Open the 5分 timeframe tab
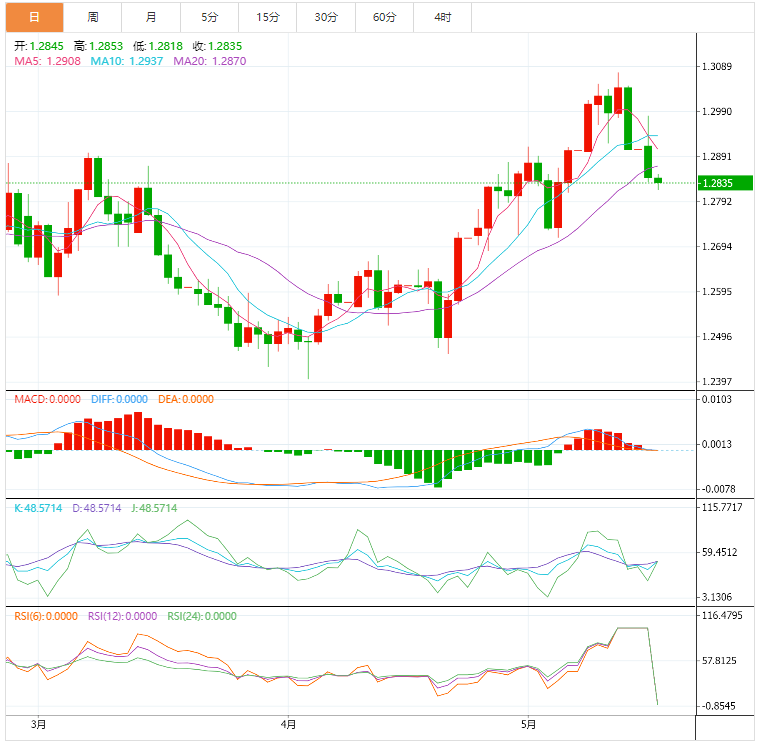763x745 pixels. 209,17
